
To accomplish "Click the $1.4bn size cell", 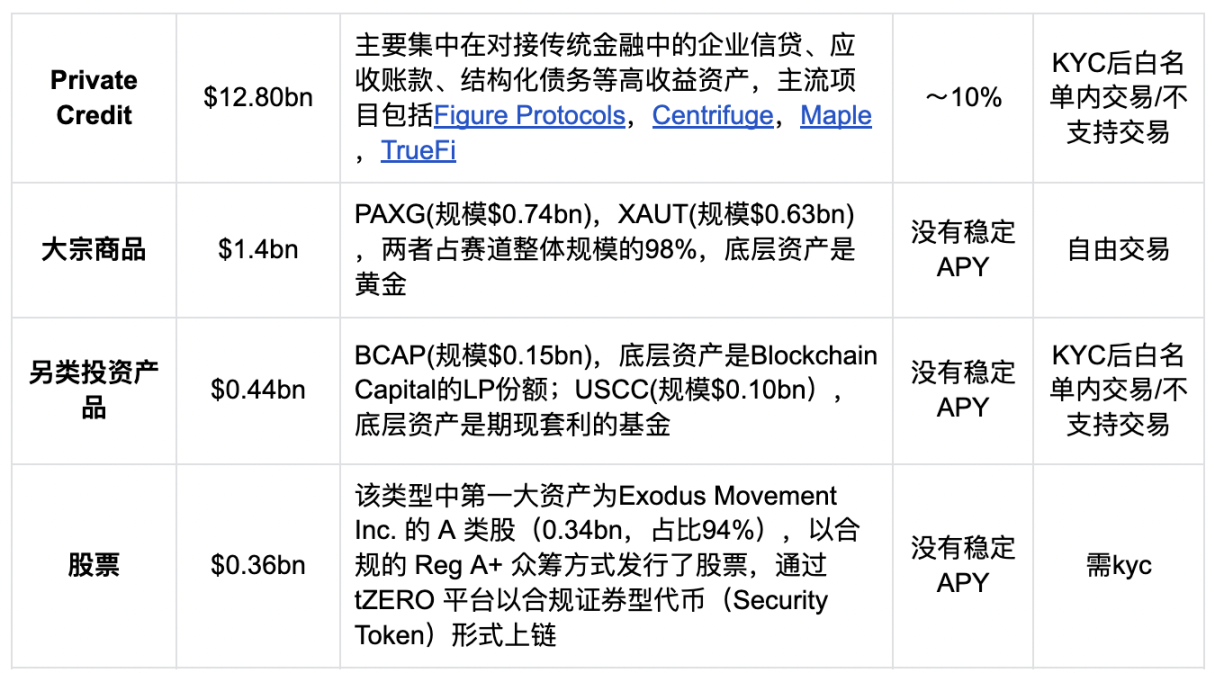I will coord(258,250).
